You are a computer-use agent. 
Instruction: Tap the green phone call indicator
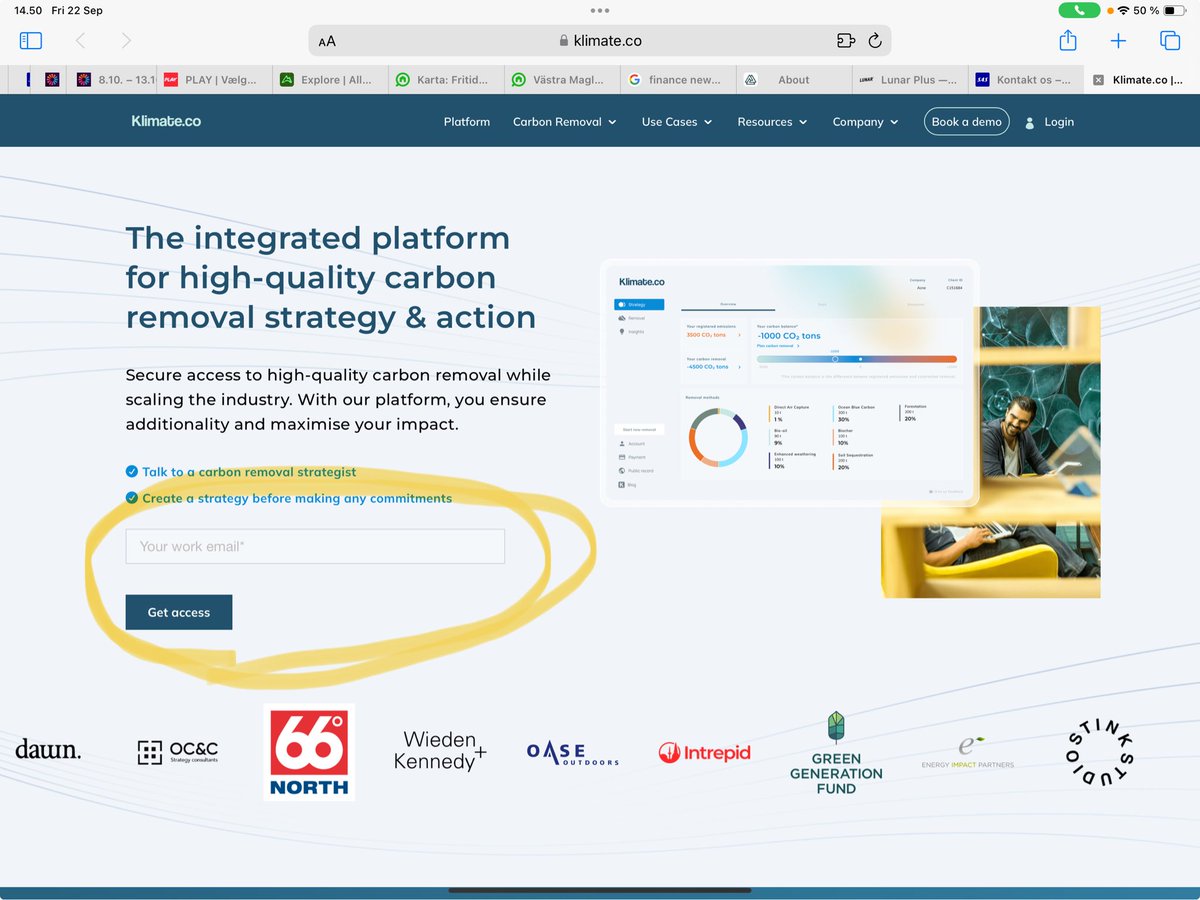click(x=1079, y=10)
